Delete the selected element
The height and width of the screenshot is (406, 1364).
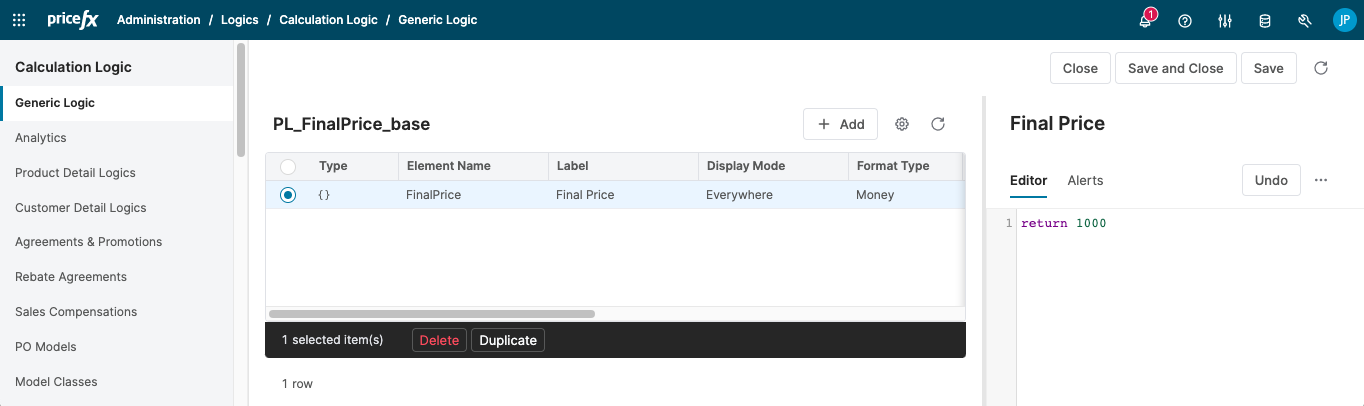point(439,340)
